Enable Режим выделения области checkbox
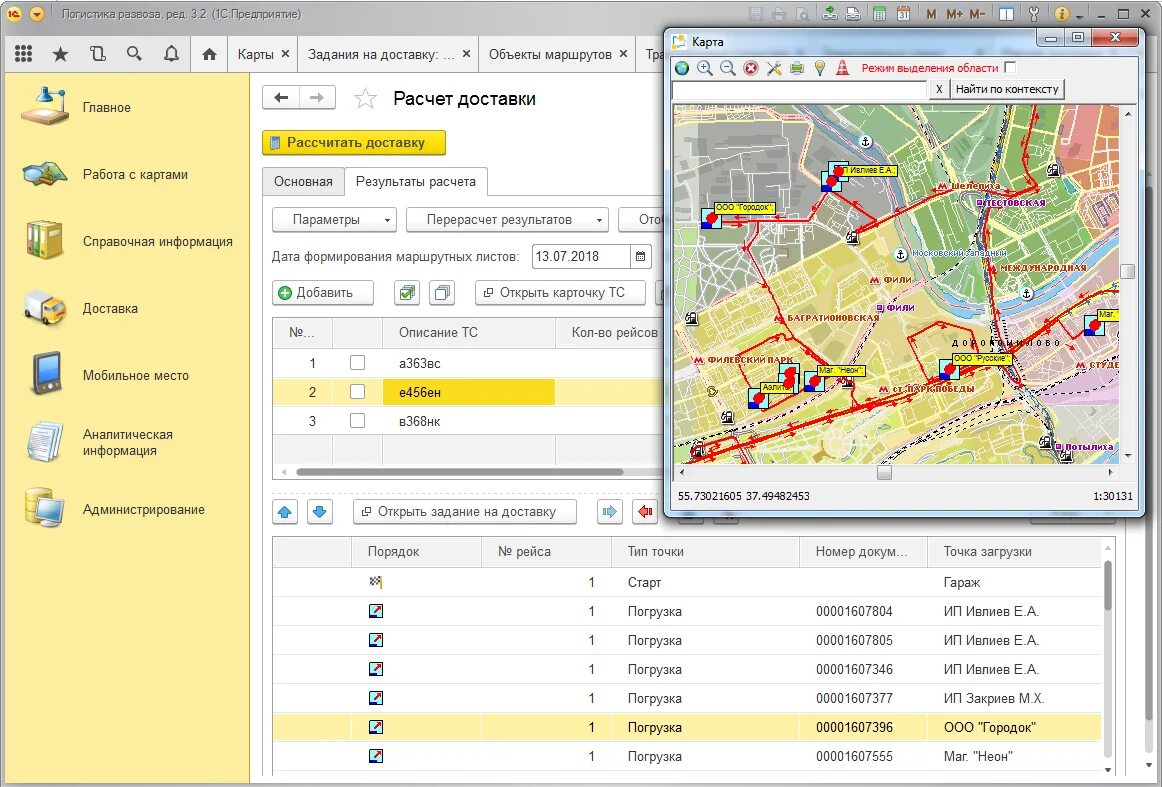Screen dimensions: 1162x787 click(1009, 67)
